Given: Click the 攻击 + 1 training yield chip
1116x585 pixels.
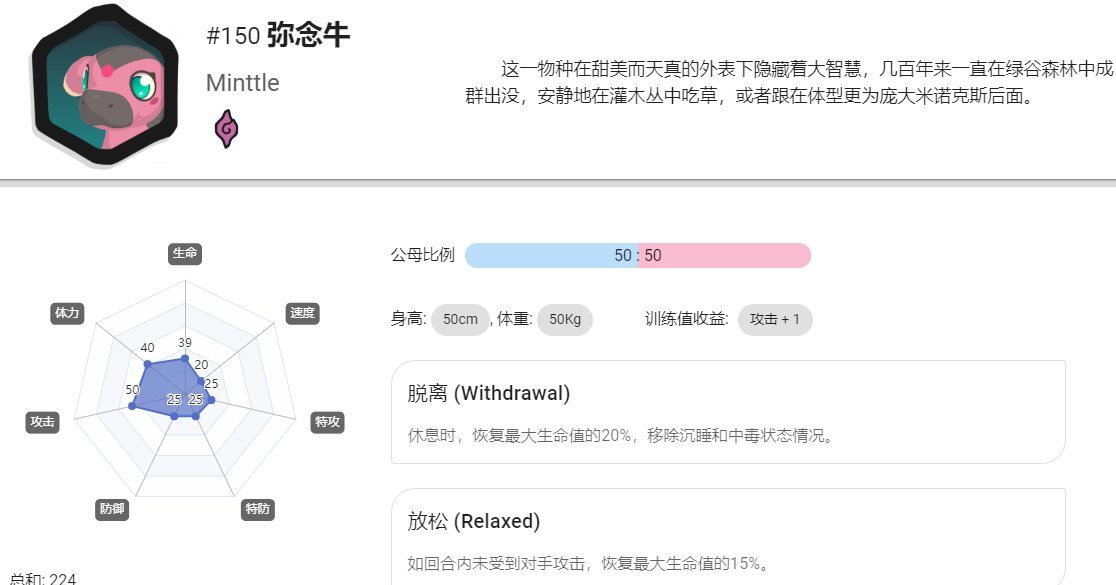Looking at the screenshot, I should 775,320.
